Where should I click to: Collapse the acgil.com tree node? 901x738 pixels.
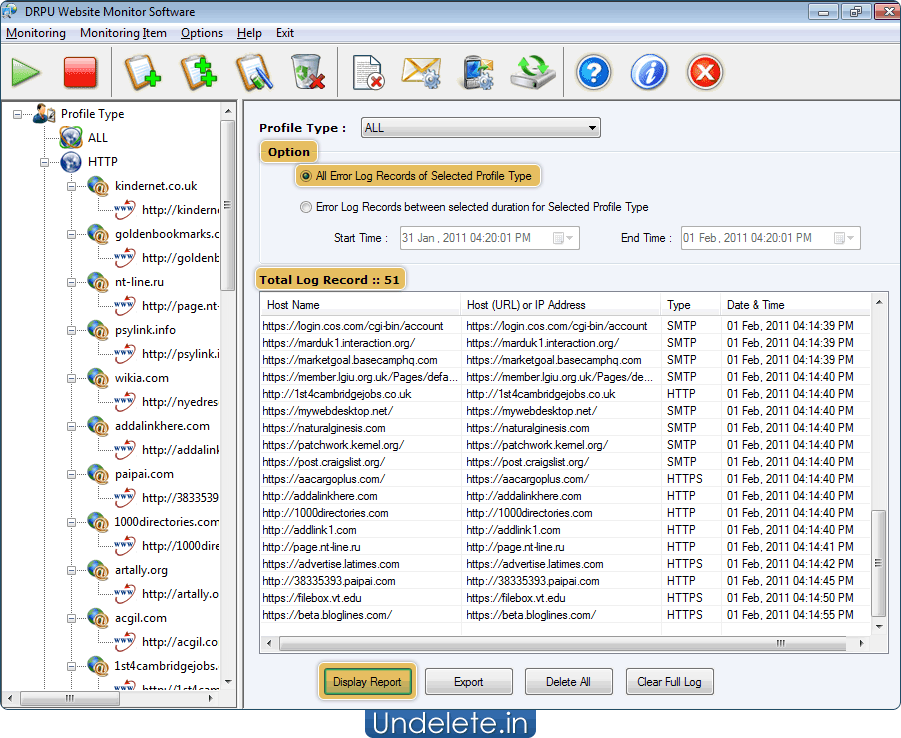[71, 618]
